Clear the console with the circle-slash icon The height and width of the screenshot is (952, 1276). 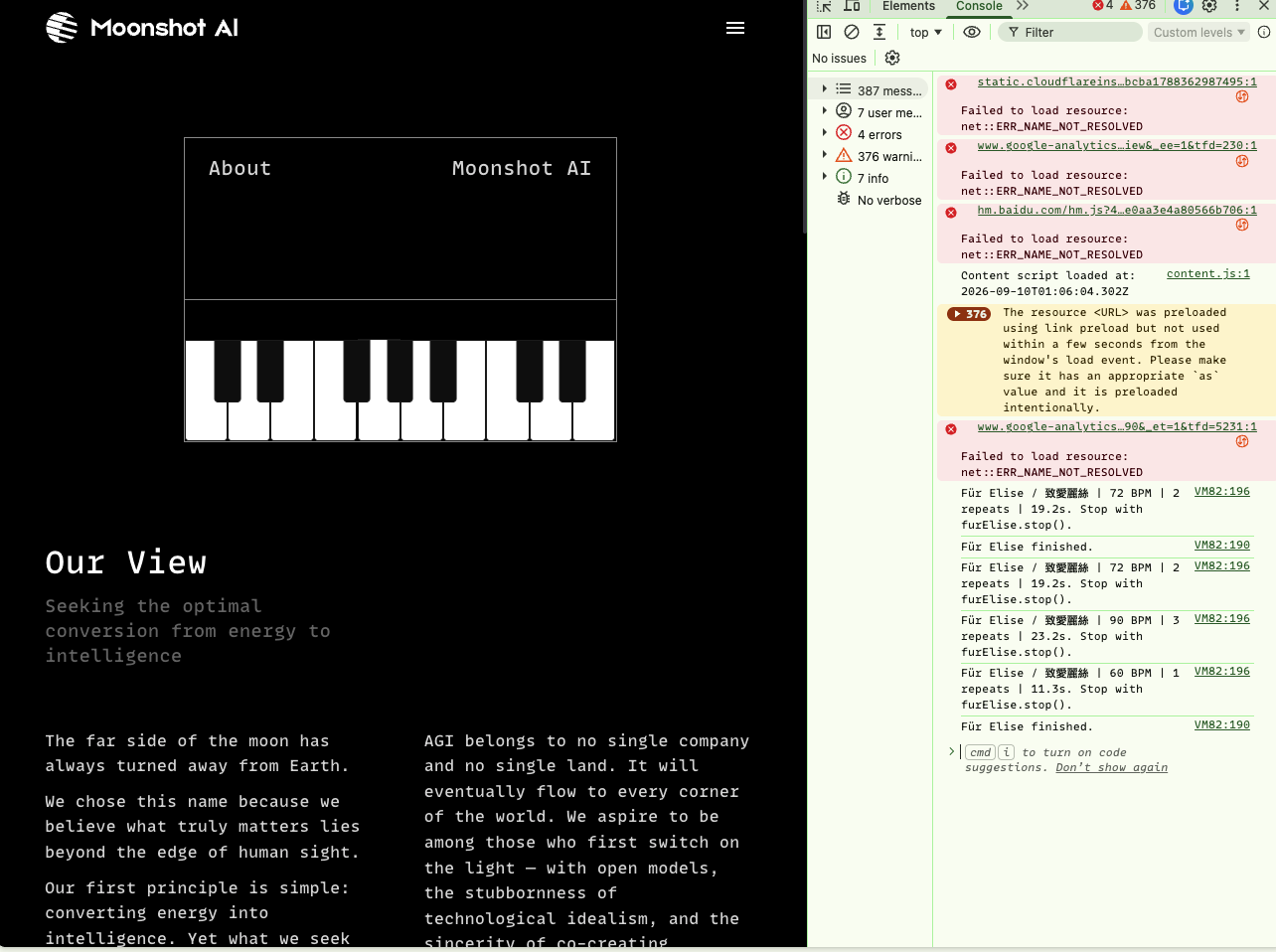[852, 32]
